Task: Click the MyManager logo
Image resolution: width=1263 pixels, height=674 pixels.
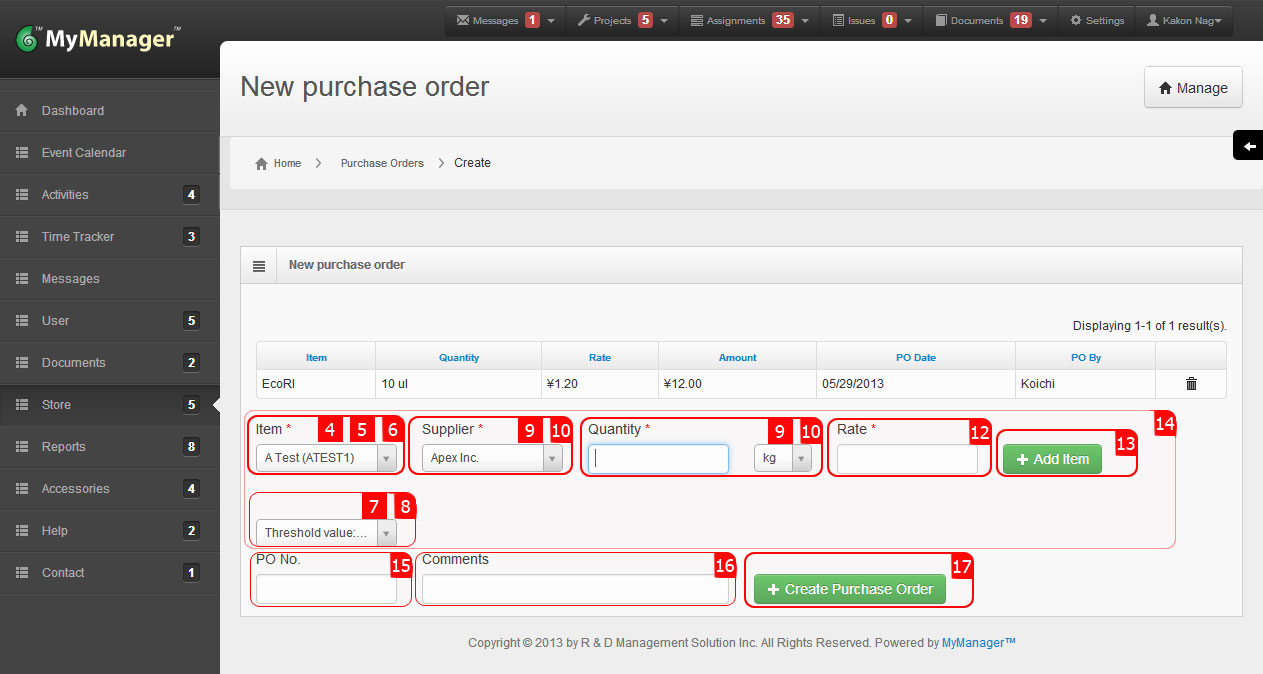Action: [x=95, y=40]
